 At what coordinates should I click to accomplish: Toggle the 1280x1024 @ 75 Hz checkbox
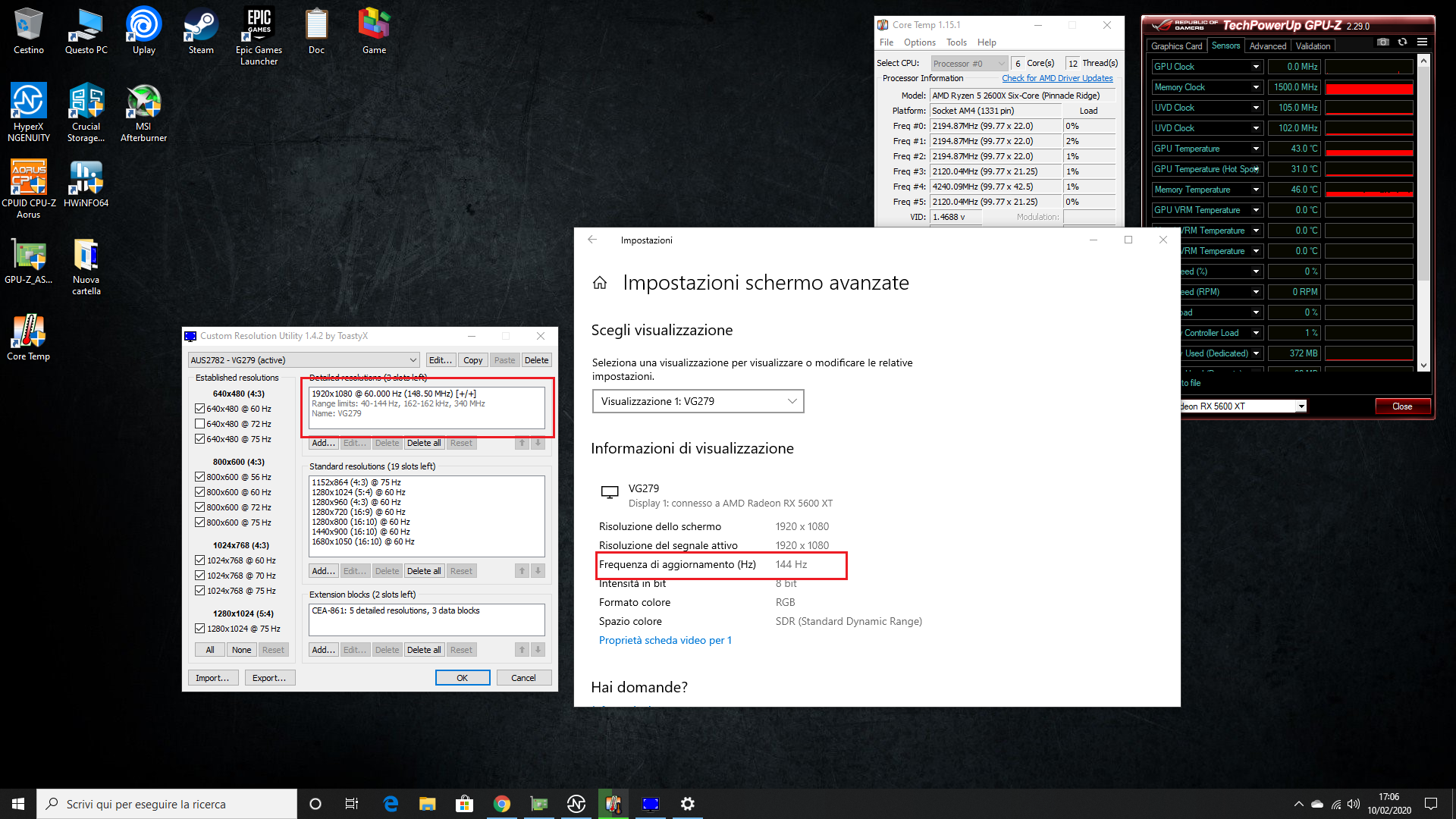click(200, 629)
